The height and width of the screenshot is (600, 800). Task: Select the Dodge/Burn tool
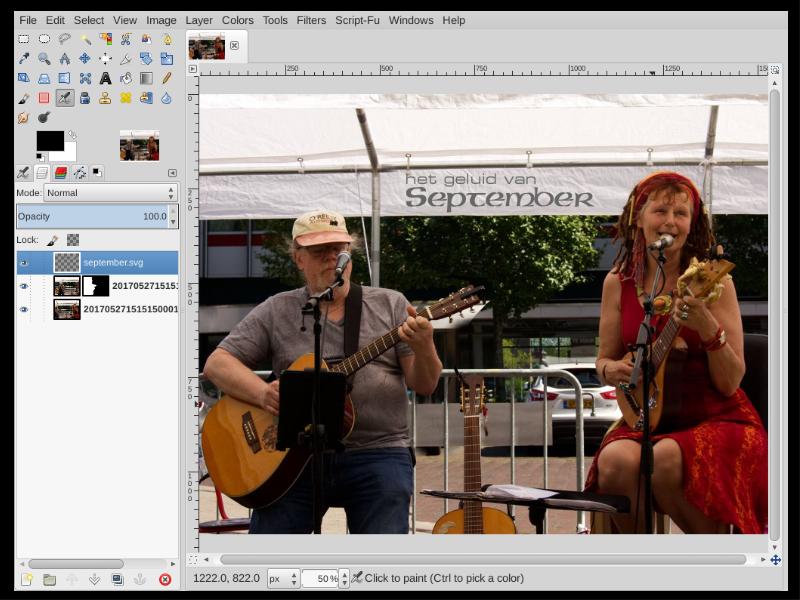(x=44, y=118)
